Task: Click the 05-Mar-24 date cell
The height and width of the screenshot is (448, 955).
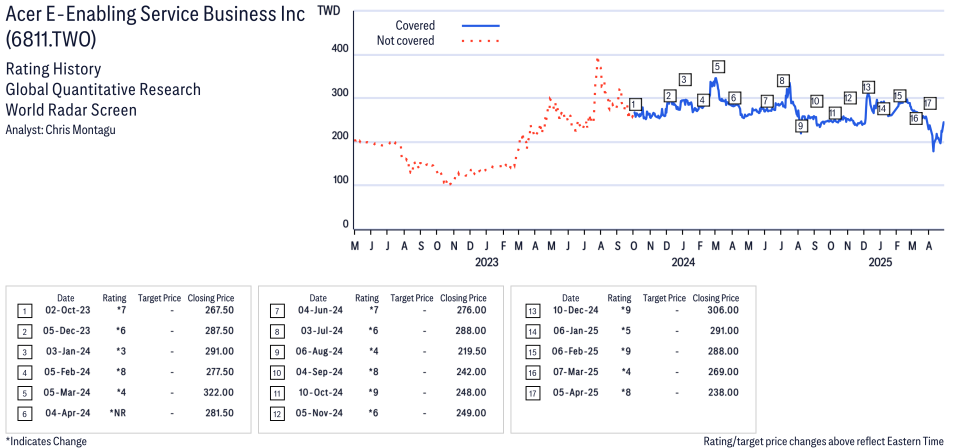Action: tap(66, 392)
